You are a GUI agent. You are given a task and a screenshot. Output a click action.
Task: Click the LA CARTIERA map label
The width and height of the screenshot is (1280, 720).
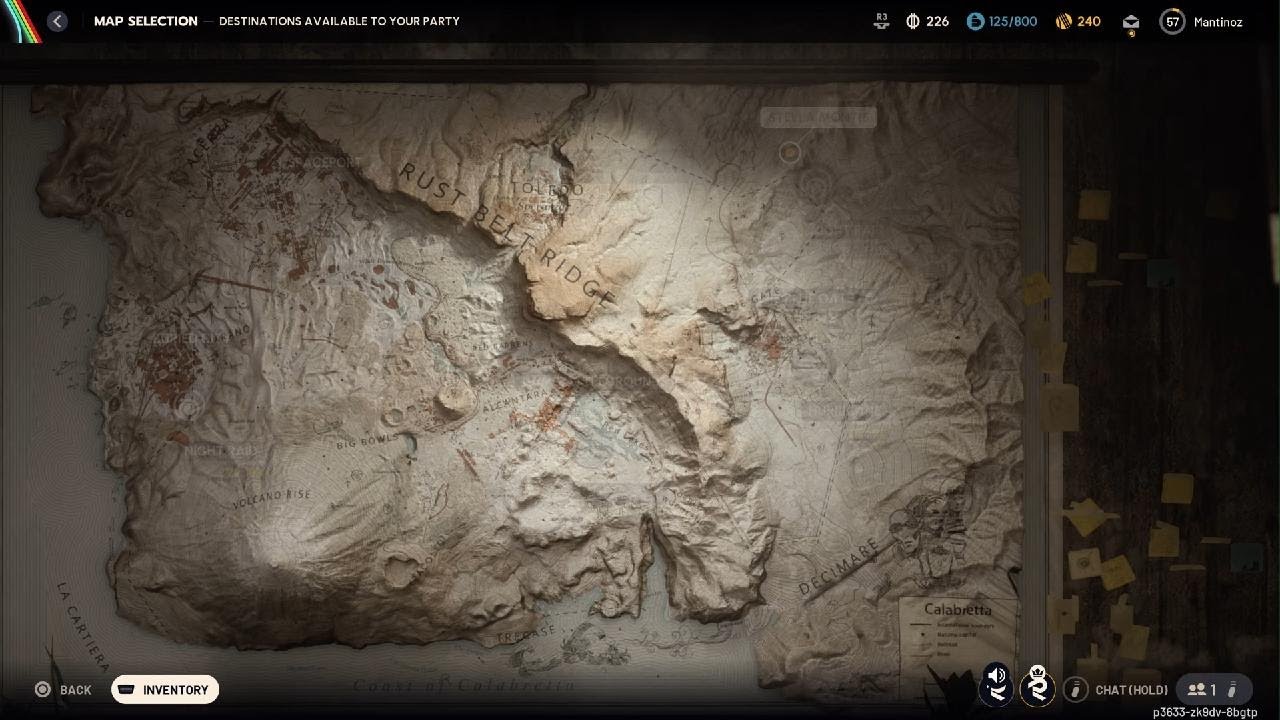(x=84, y=626)
